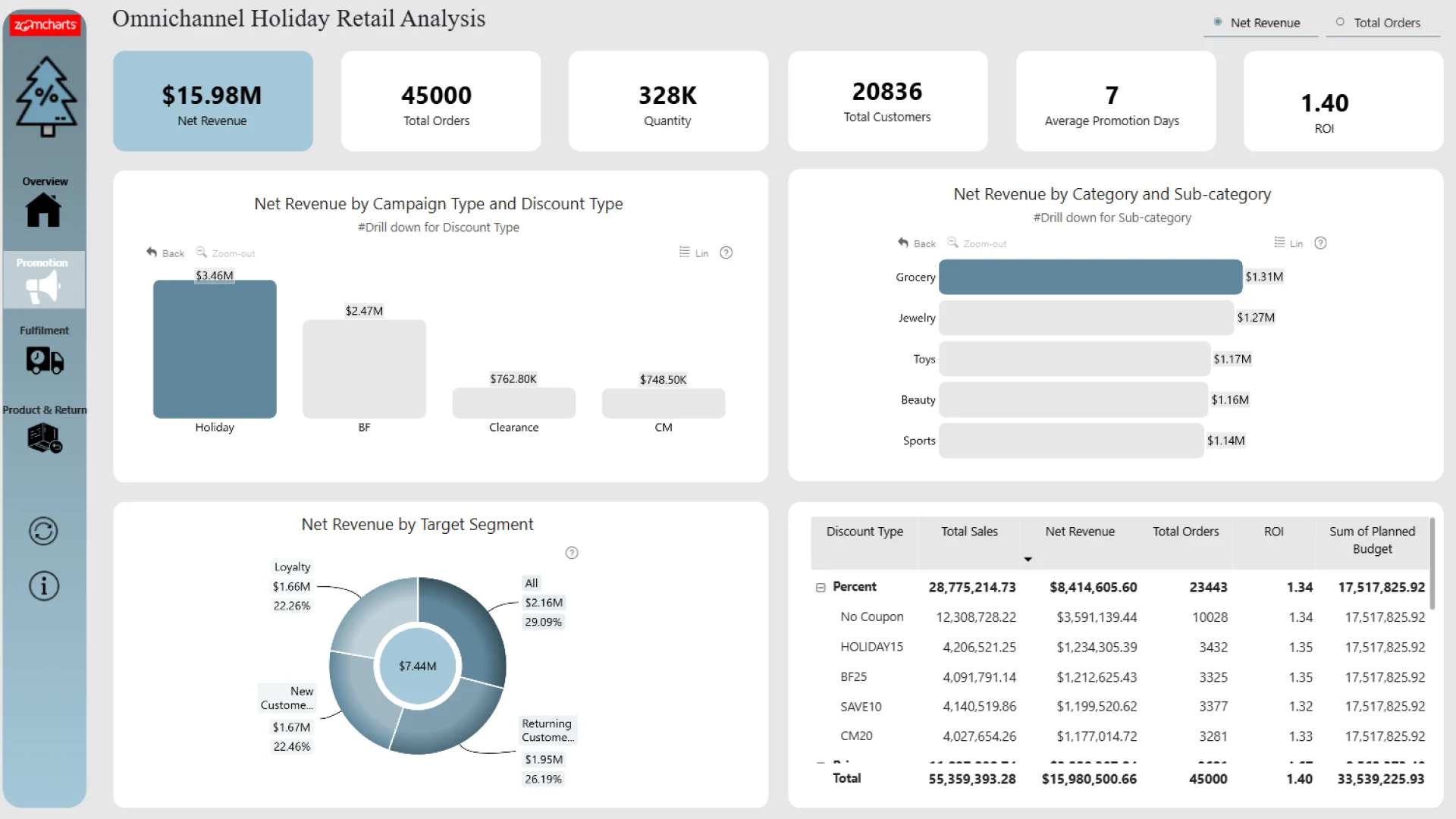Select the Net Revenue radio button
Screen dimensions: 1456x819
click(x=1218, y=22)
